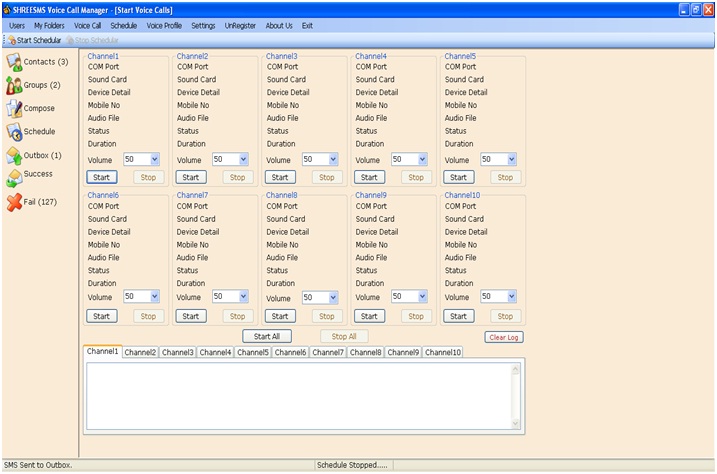Click log area scrollbar down arrow

(x=516, y=424)
